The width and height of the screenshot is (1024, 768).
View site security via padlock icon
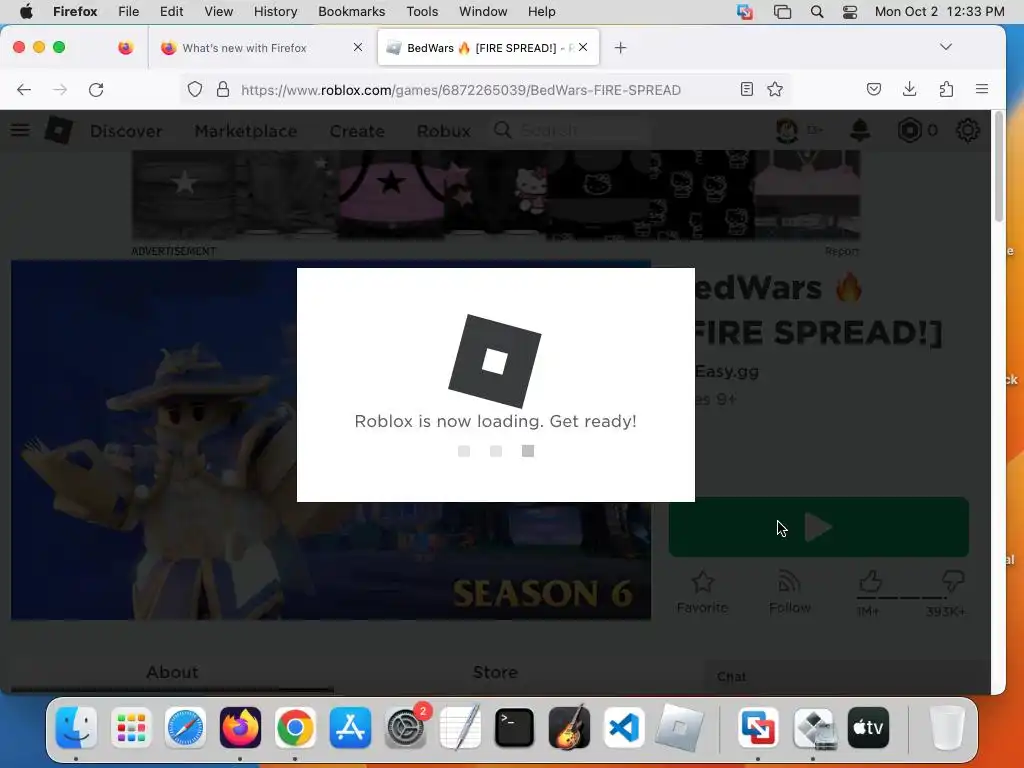223,89
